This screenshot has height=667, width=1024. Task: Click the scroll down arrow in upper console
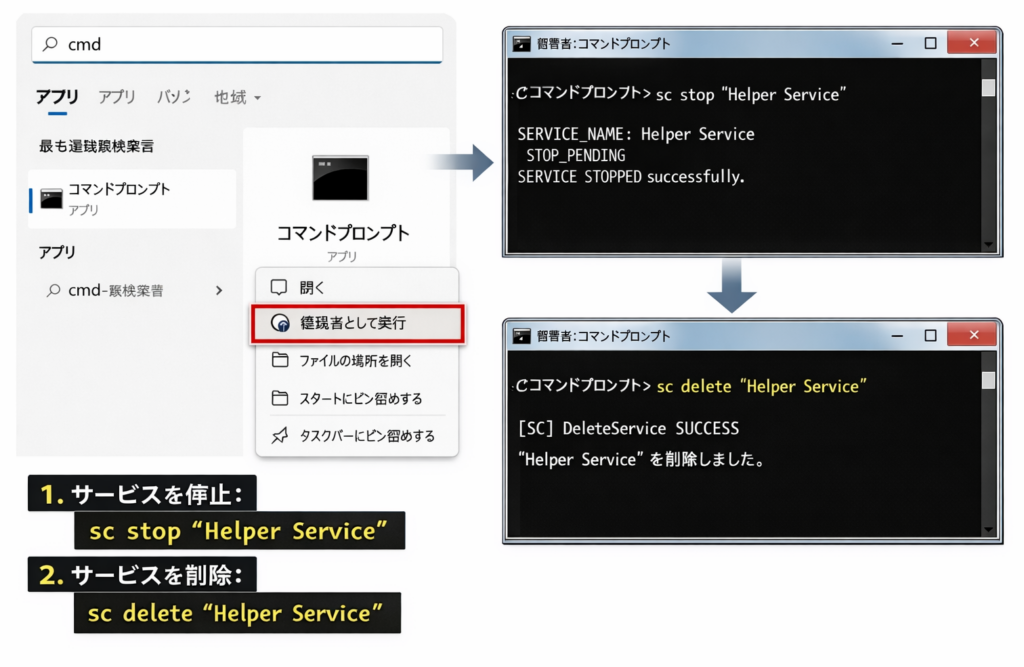[x=988, y=244]
